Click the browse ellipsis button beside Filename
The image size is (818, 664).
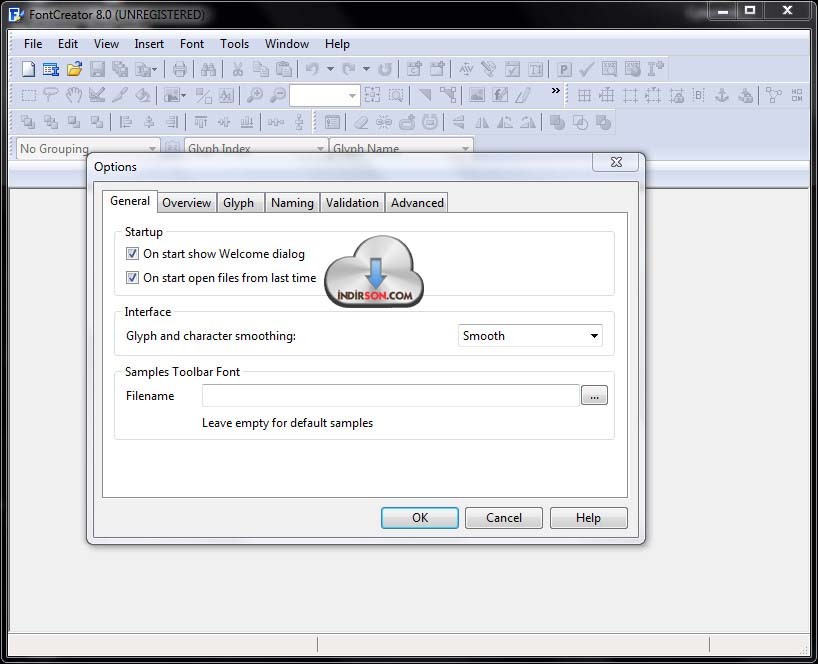click(x=594, y=395)
